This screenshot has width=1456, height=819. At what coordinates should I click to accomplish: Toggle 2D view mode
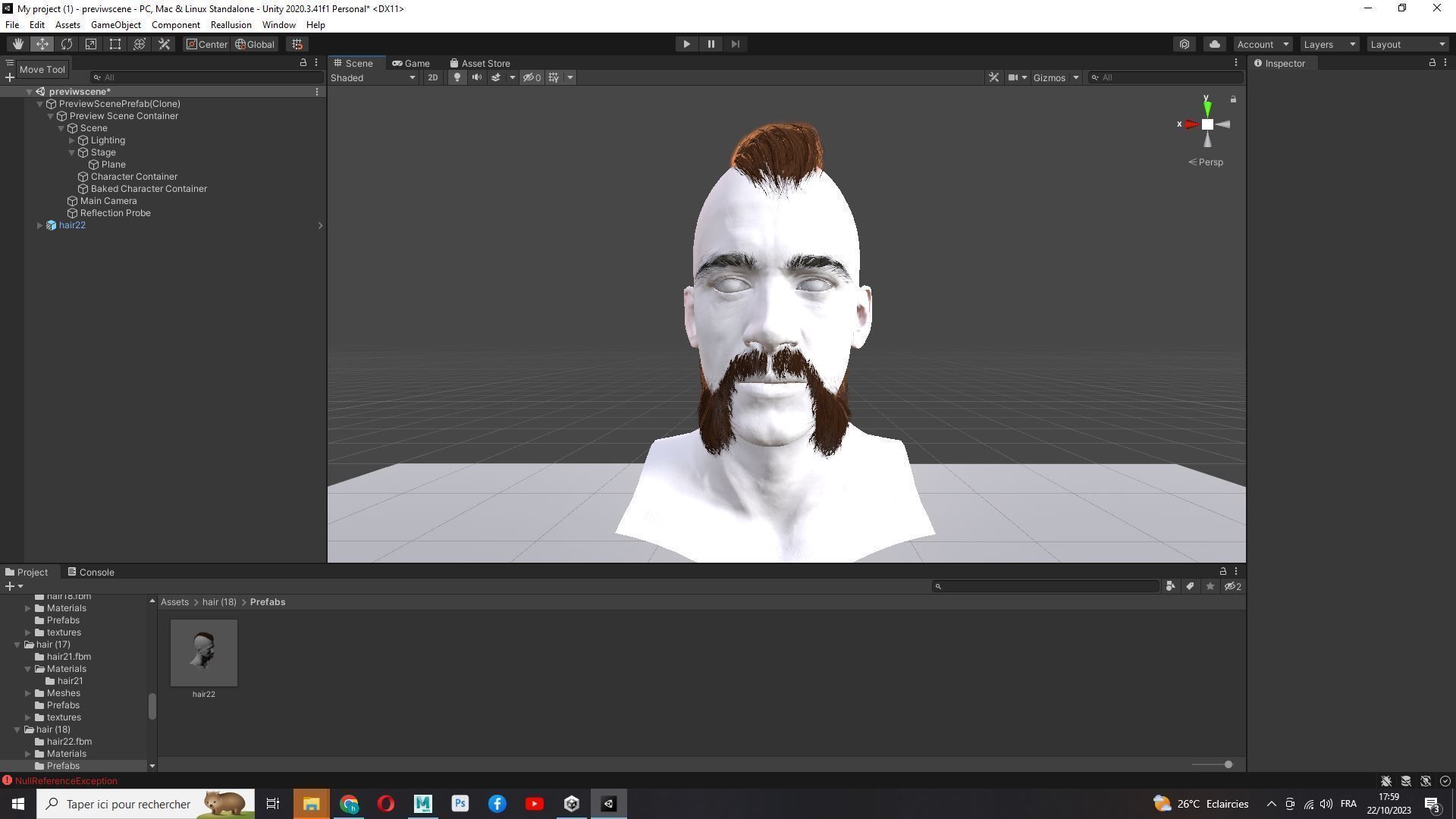(432, 77)
